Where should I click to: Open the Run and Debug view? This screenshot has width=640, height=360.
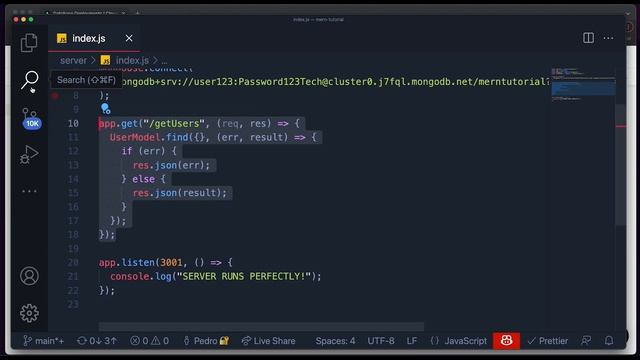[x=29, y=155]
